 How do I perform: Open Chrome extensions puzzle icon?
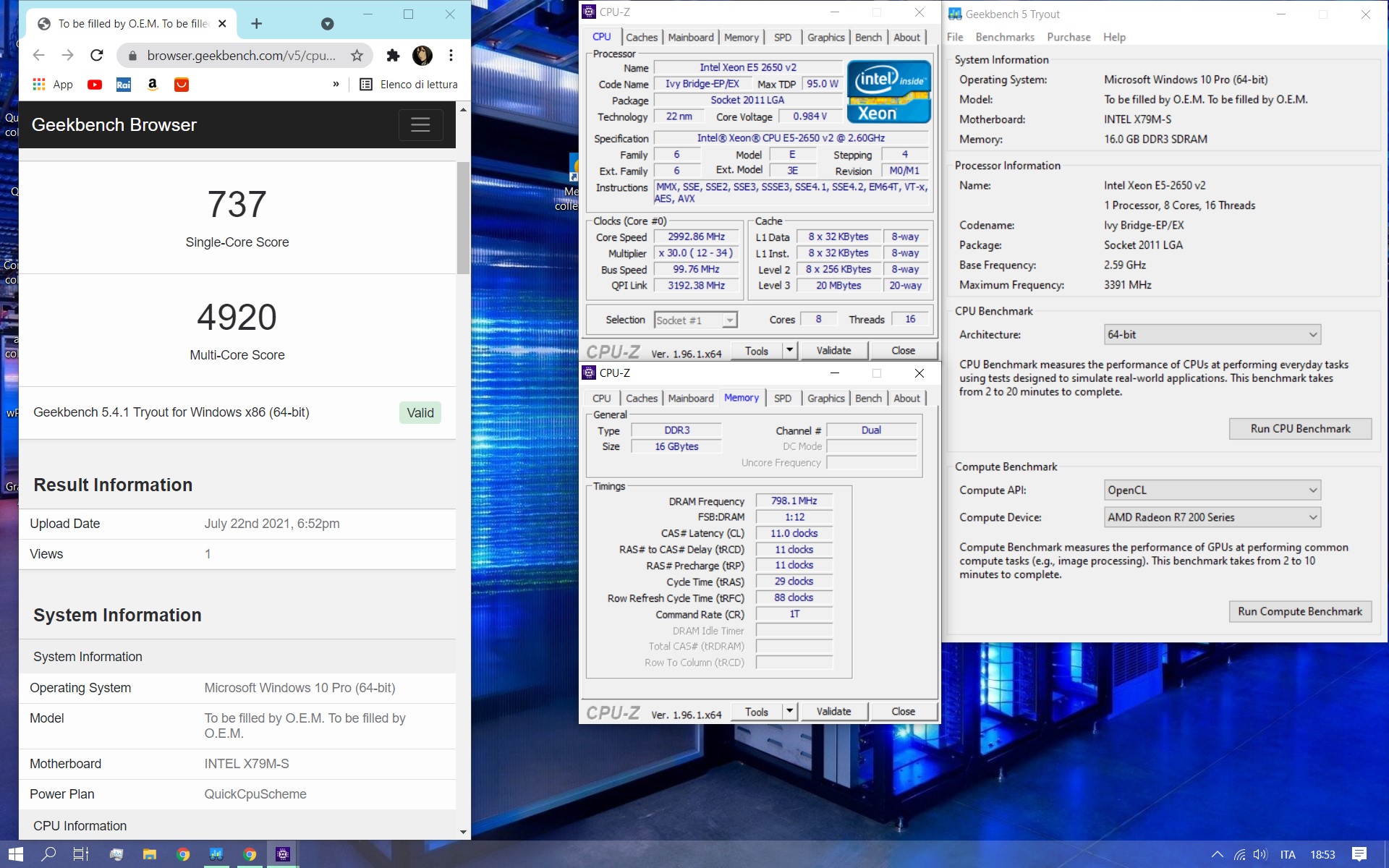coord(393,56)
